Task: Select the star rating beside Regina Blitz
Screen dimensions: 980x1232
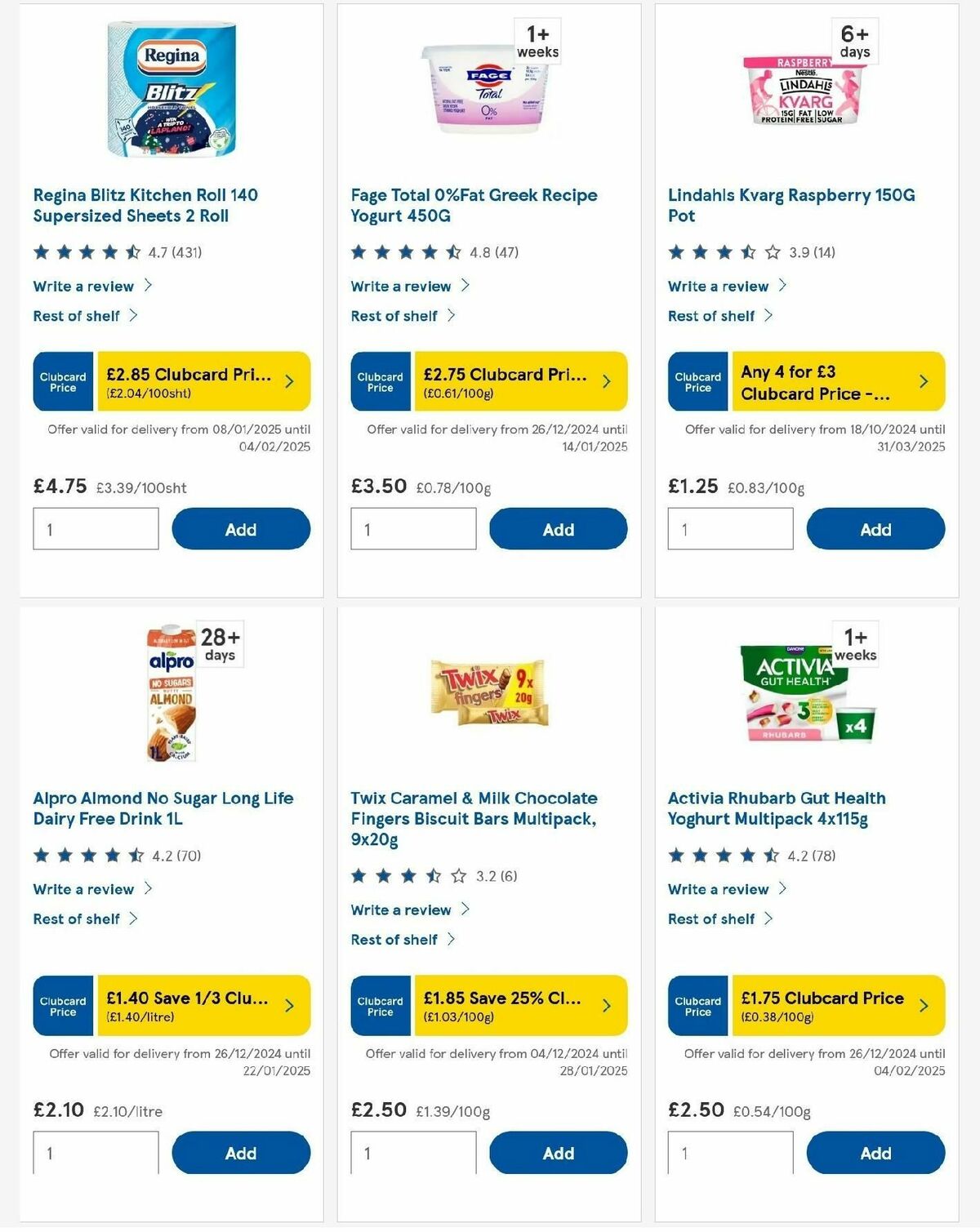Action: pyautogui.click(x=86, y=252)
